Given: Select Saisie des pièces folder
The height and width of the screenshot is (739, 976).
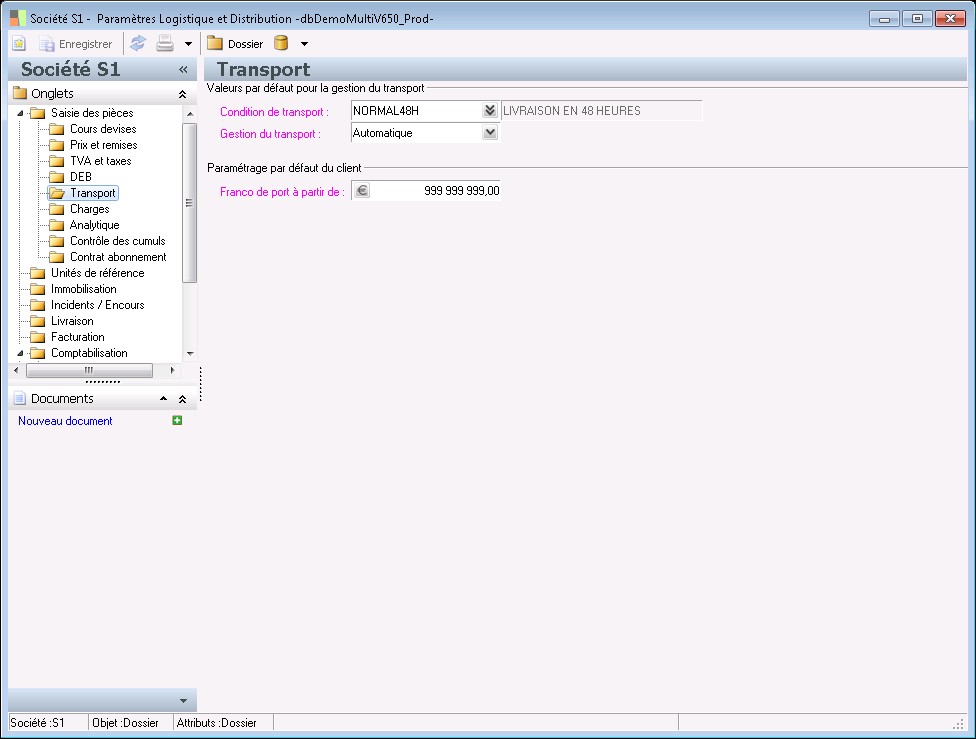Looking at the screenshot, I should (92, 113).
